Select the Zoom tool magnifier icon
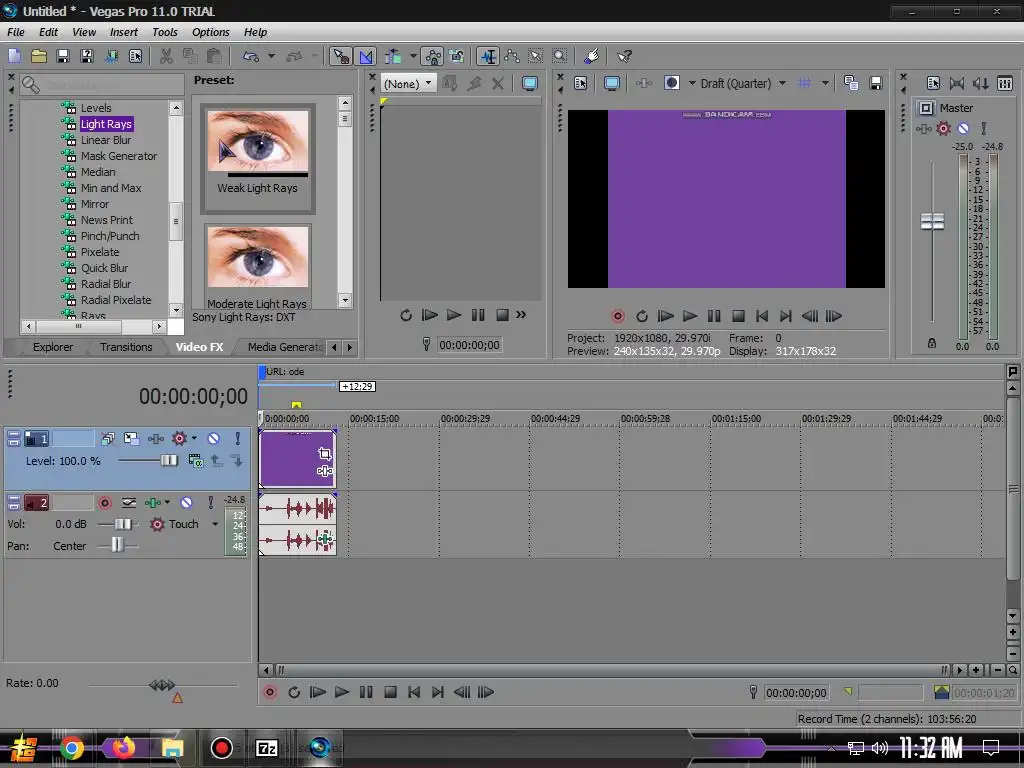The width and height of the screenshot is (1024, 768). coord(560,56)
